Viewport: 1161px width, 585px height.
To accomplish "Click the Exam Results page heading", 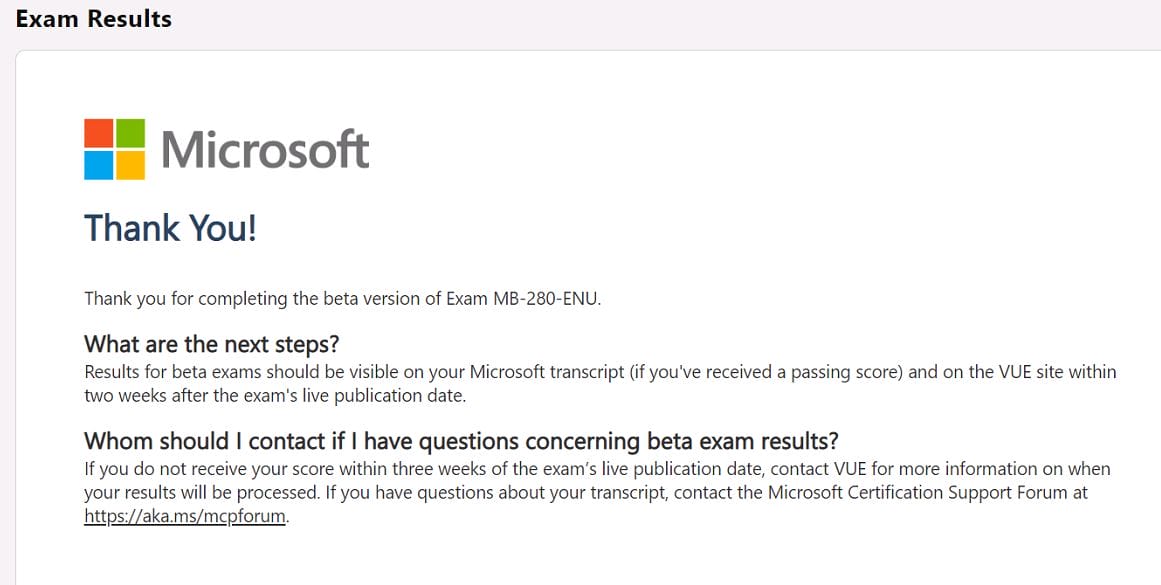I will [x=93, y=19].
